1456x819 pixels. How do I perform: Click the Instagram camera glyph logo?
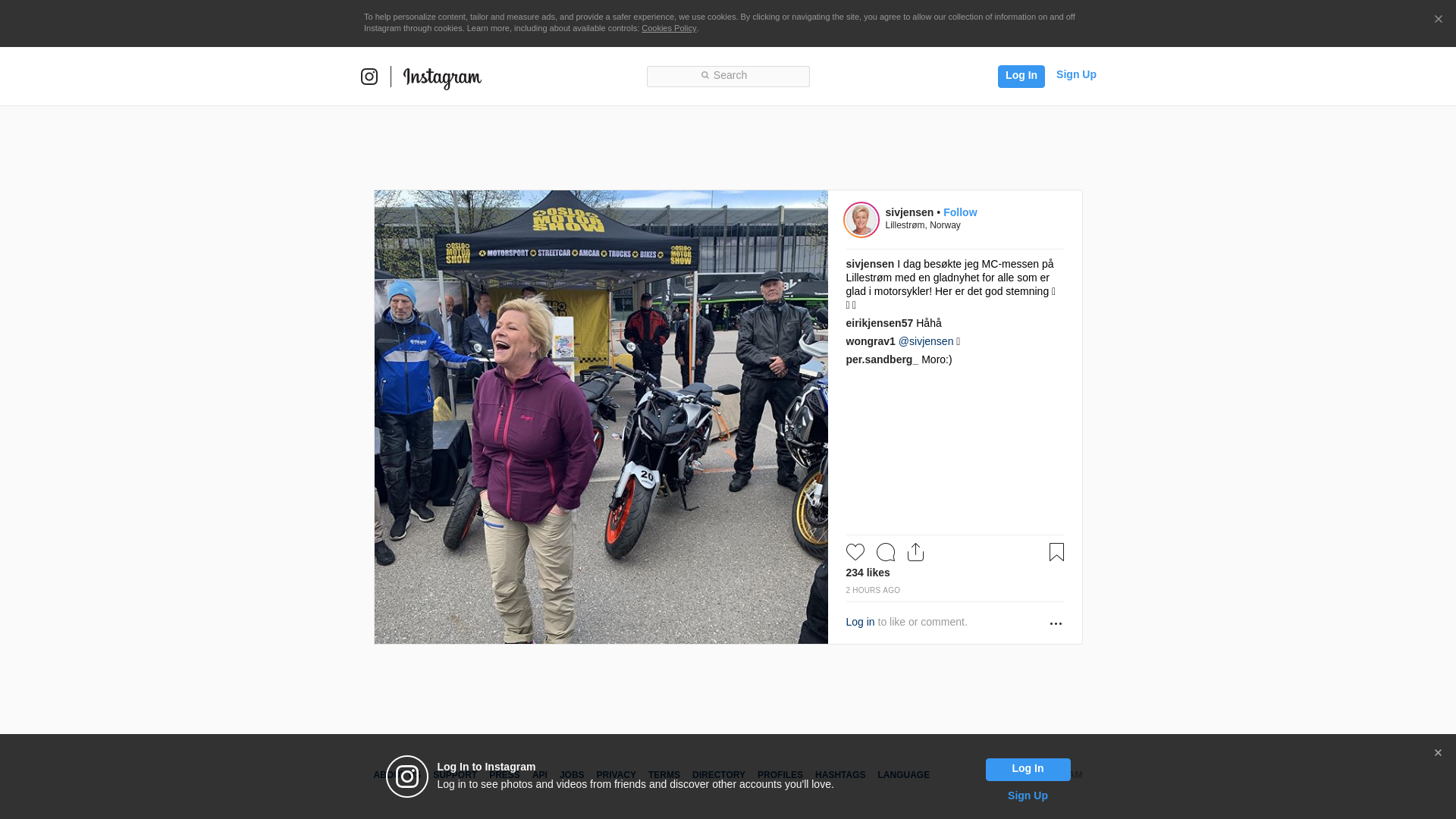tap(369, 77)
